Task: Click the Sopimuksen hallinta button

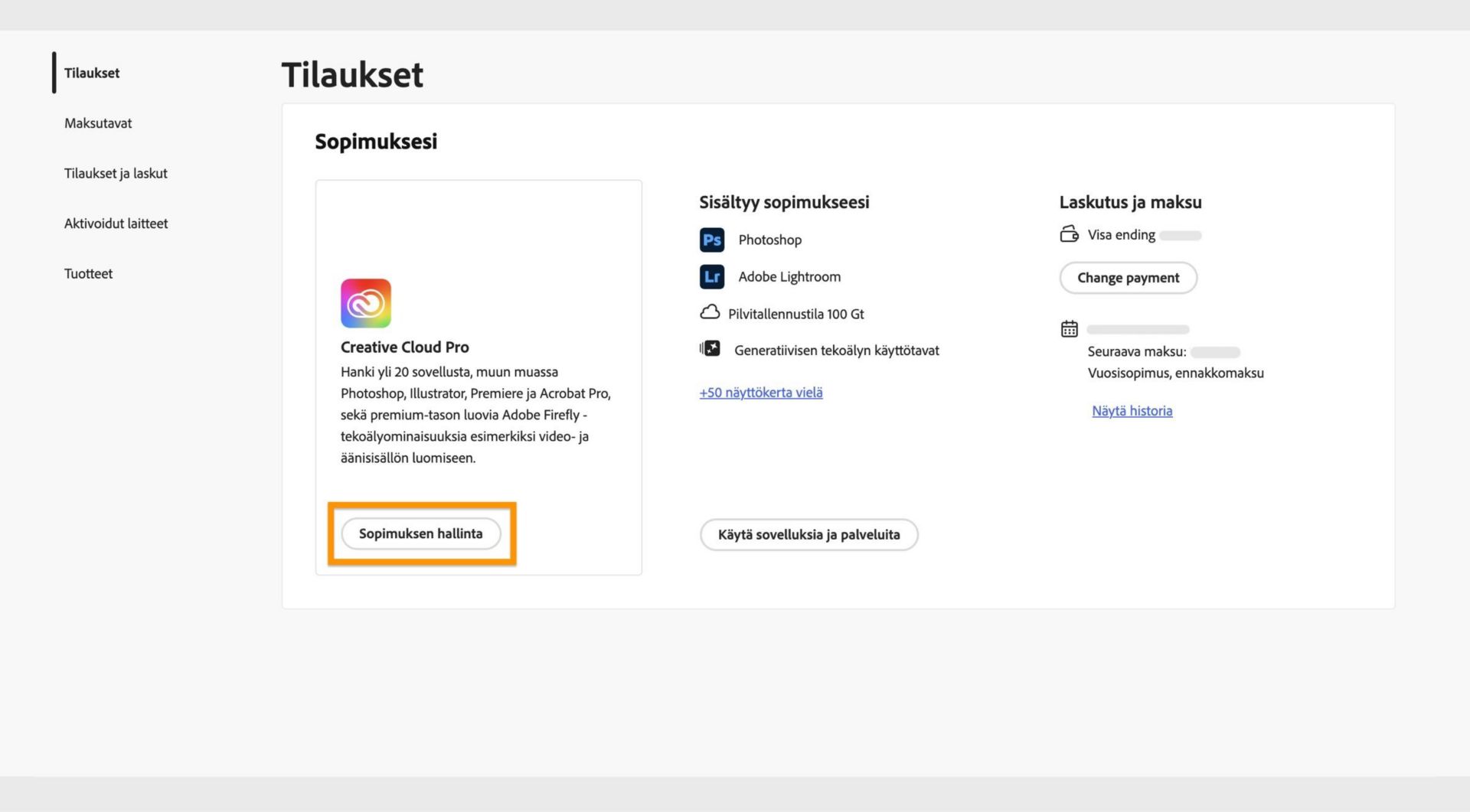Action: coord(421,533)
